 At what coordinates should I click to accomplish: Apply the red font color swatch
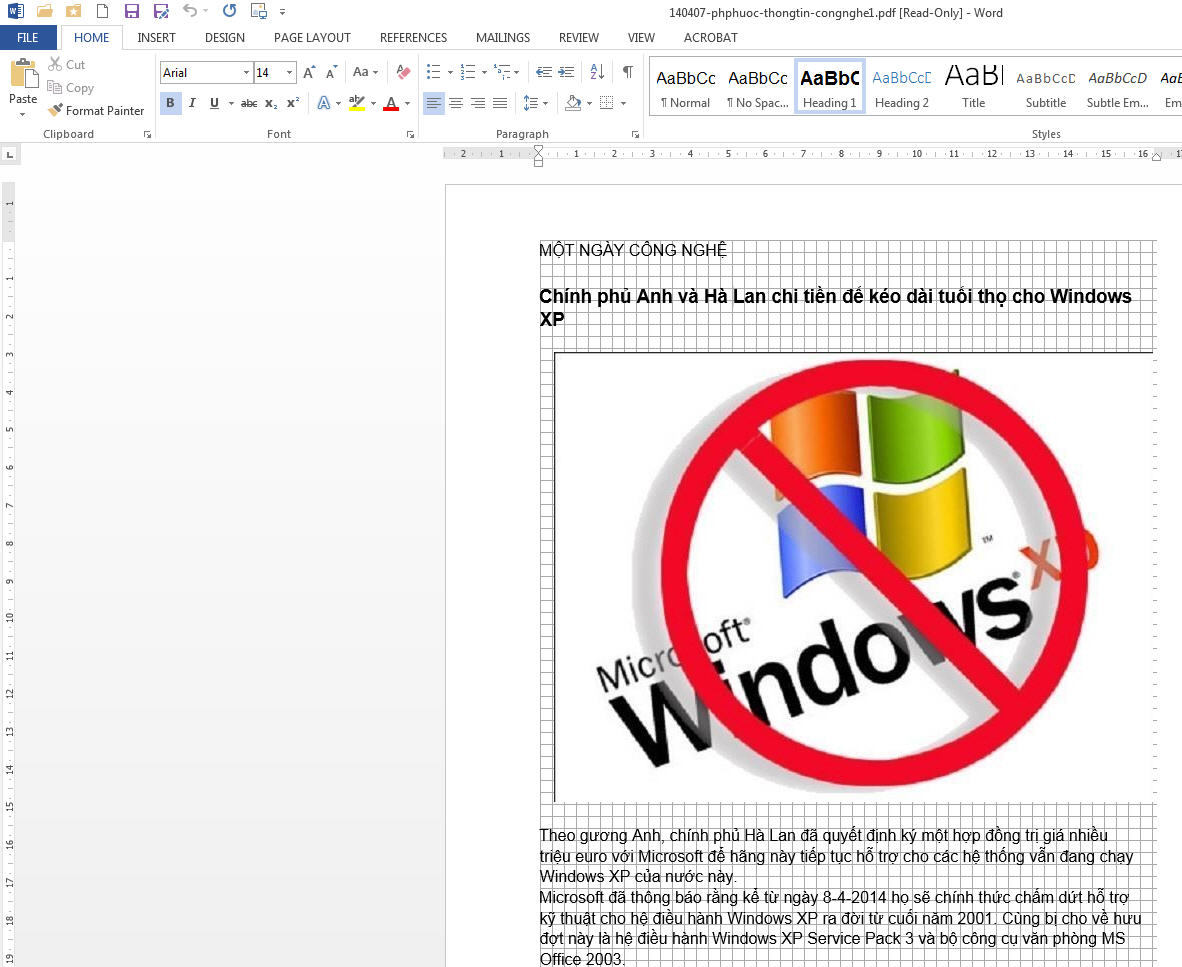click(x=390, y=103)
